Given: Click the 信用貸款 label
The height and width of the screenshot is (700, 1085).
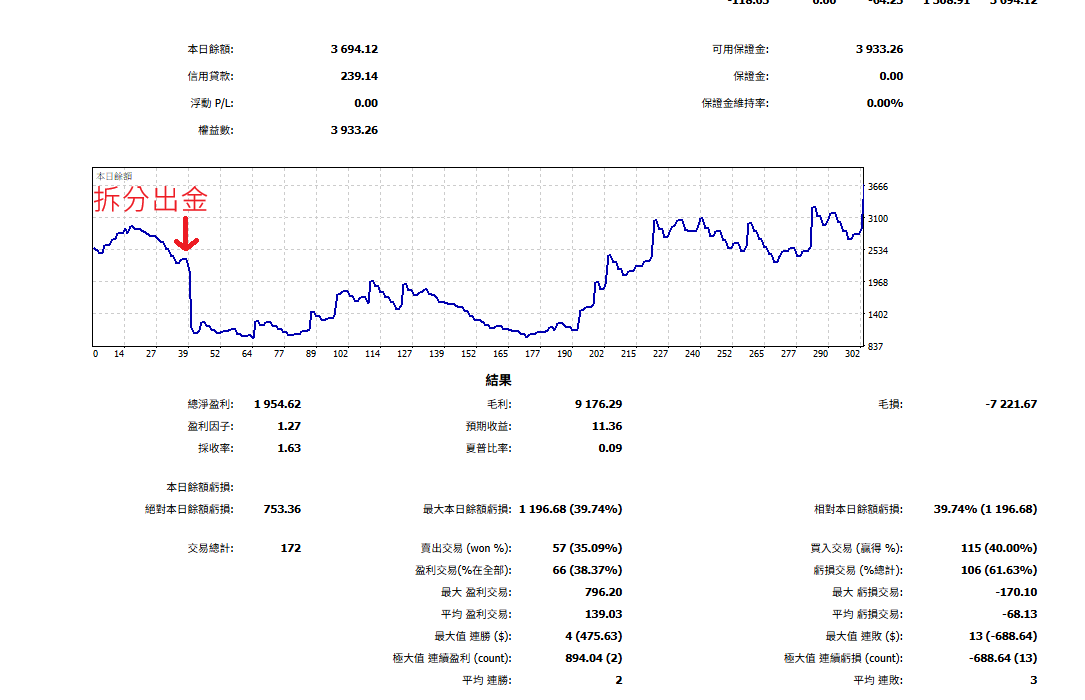Looking at the screenshot, I should (x=210, y=76).
